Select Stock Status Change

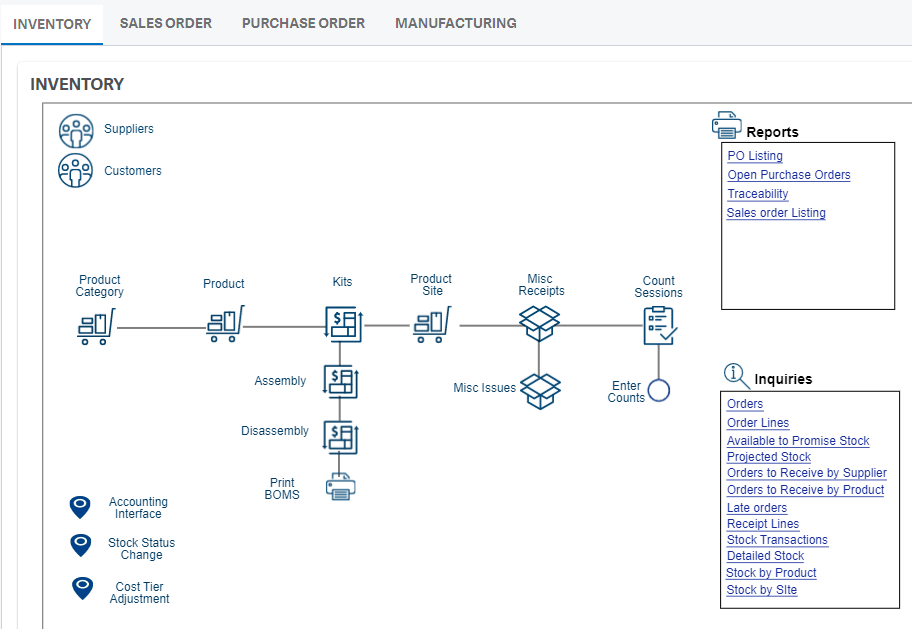pos(80,545)
